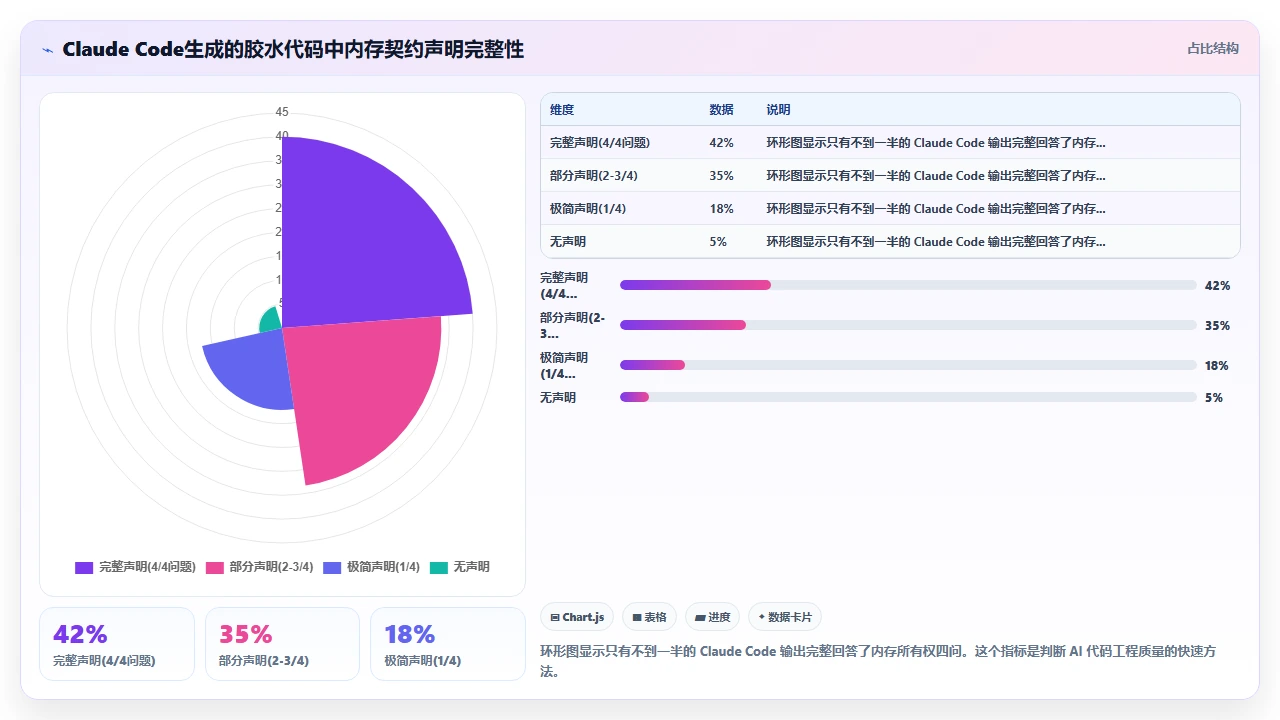The image size is (1280, 720).
Task: Select table cell 完整声明(4/4问题)
Action: point(600,143)
